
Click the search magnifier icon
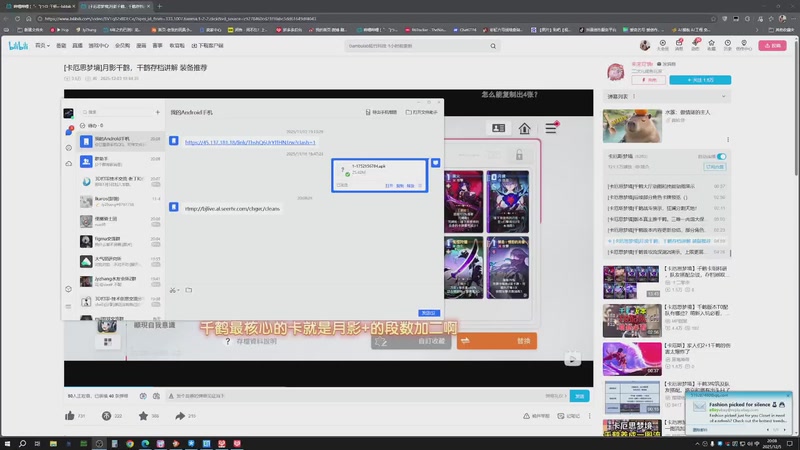tap(493, 46)
